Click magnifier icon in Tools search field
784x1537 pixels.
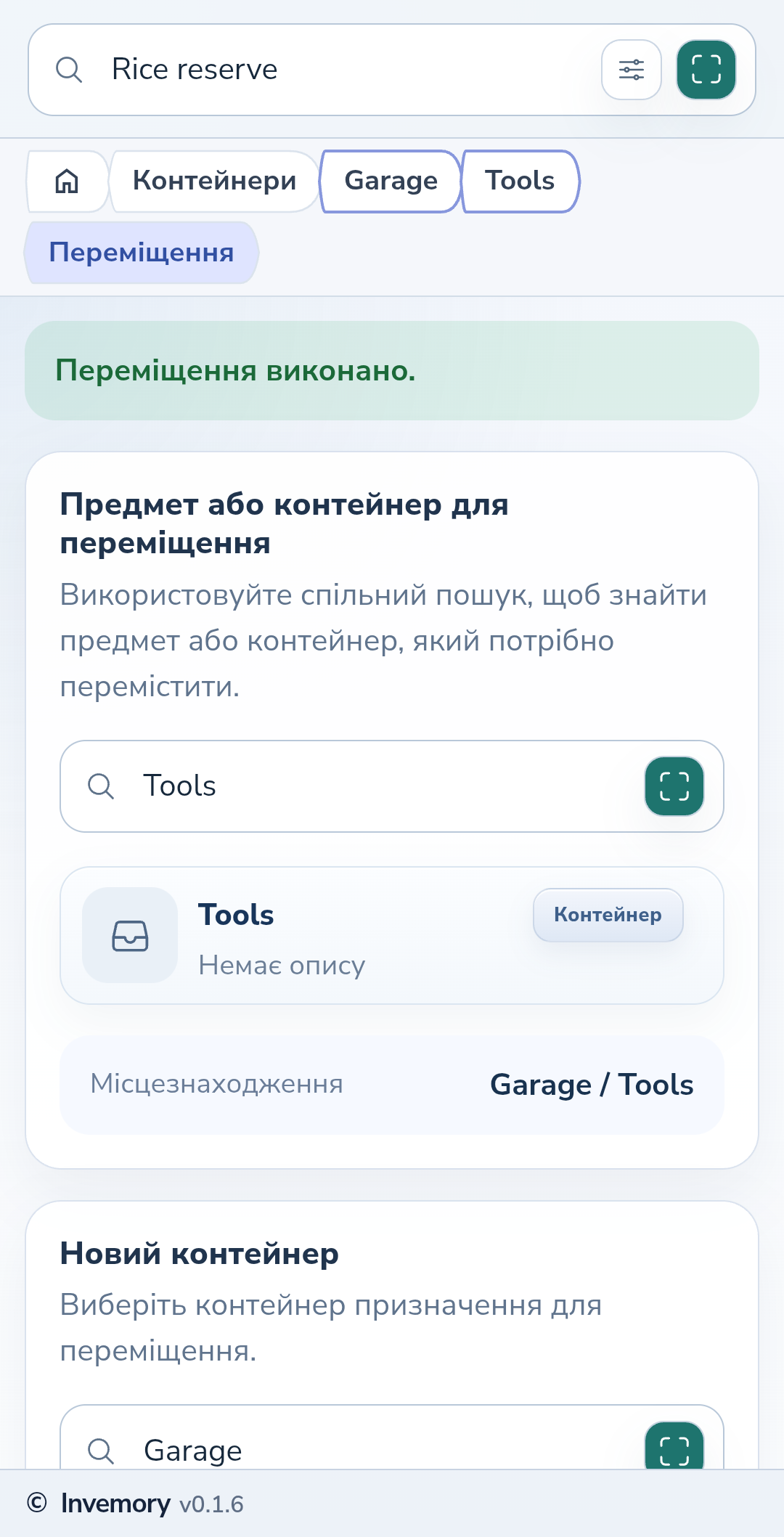101,786
